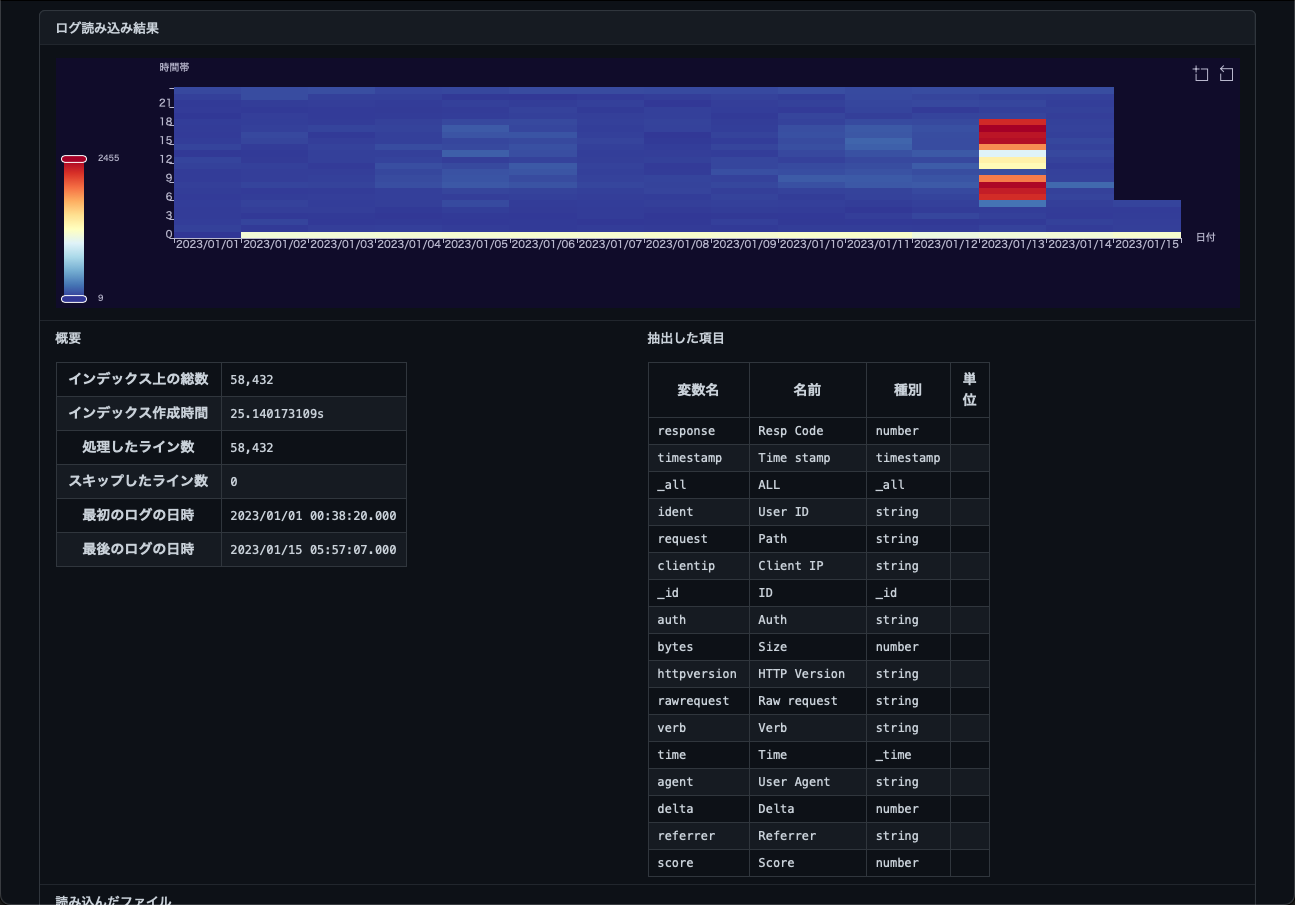Screen dimensions: 1295x905
Task: Click the 種別 column header
Action: click(x=907, y=390)
